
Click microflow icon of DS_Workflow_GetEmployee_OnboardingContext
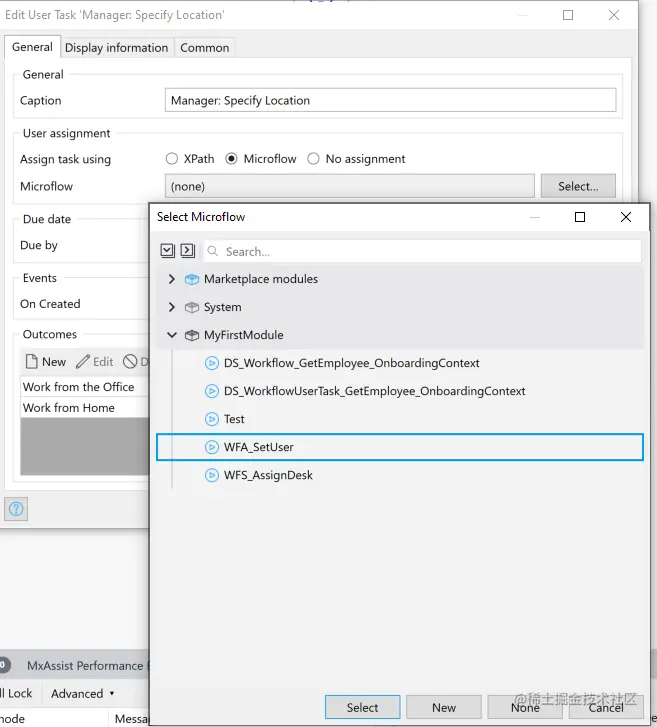[x=212, y=363]
